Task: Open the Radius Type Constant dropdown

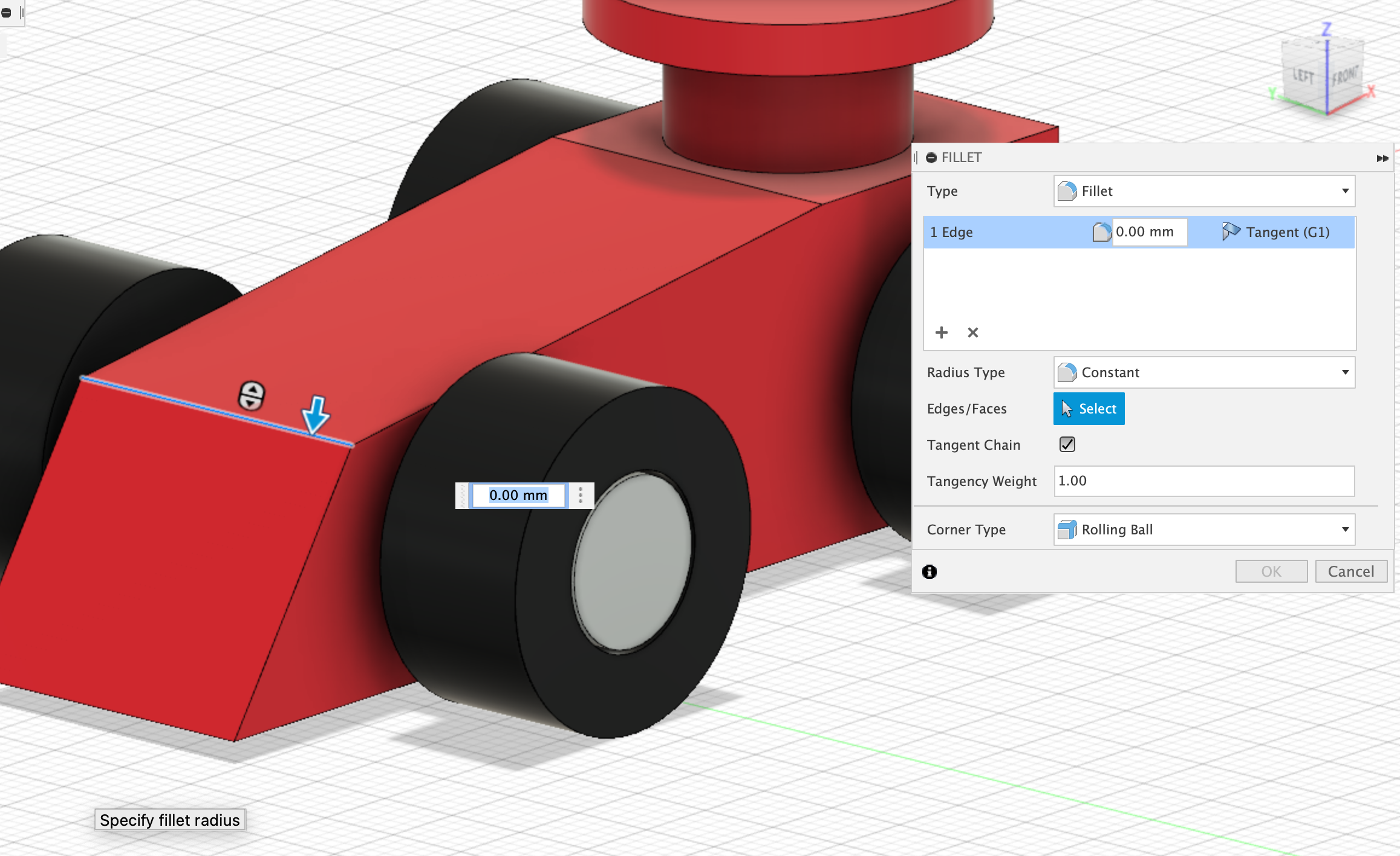Action: click(1203, 372)
